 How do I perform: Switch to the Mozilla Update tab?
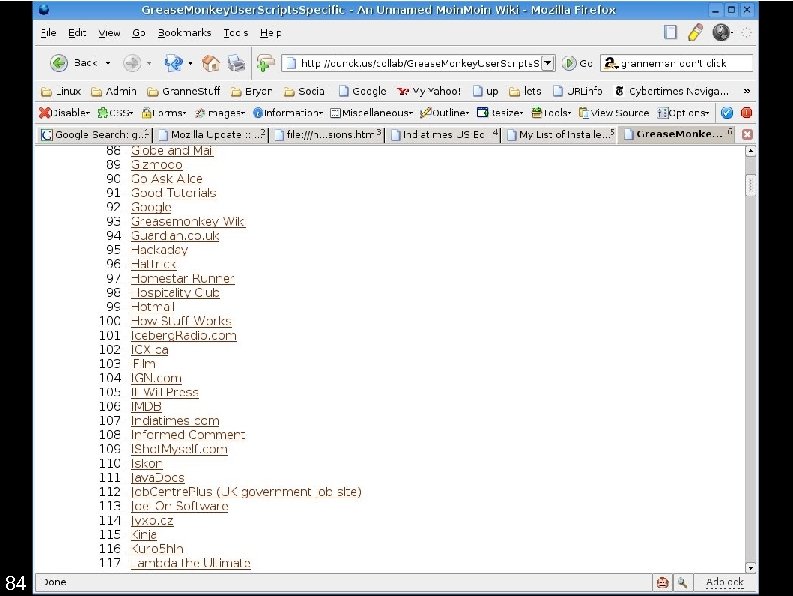[212, 135]
